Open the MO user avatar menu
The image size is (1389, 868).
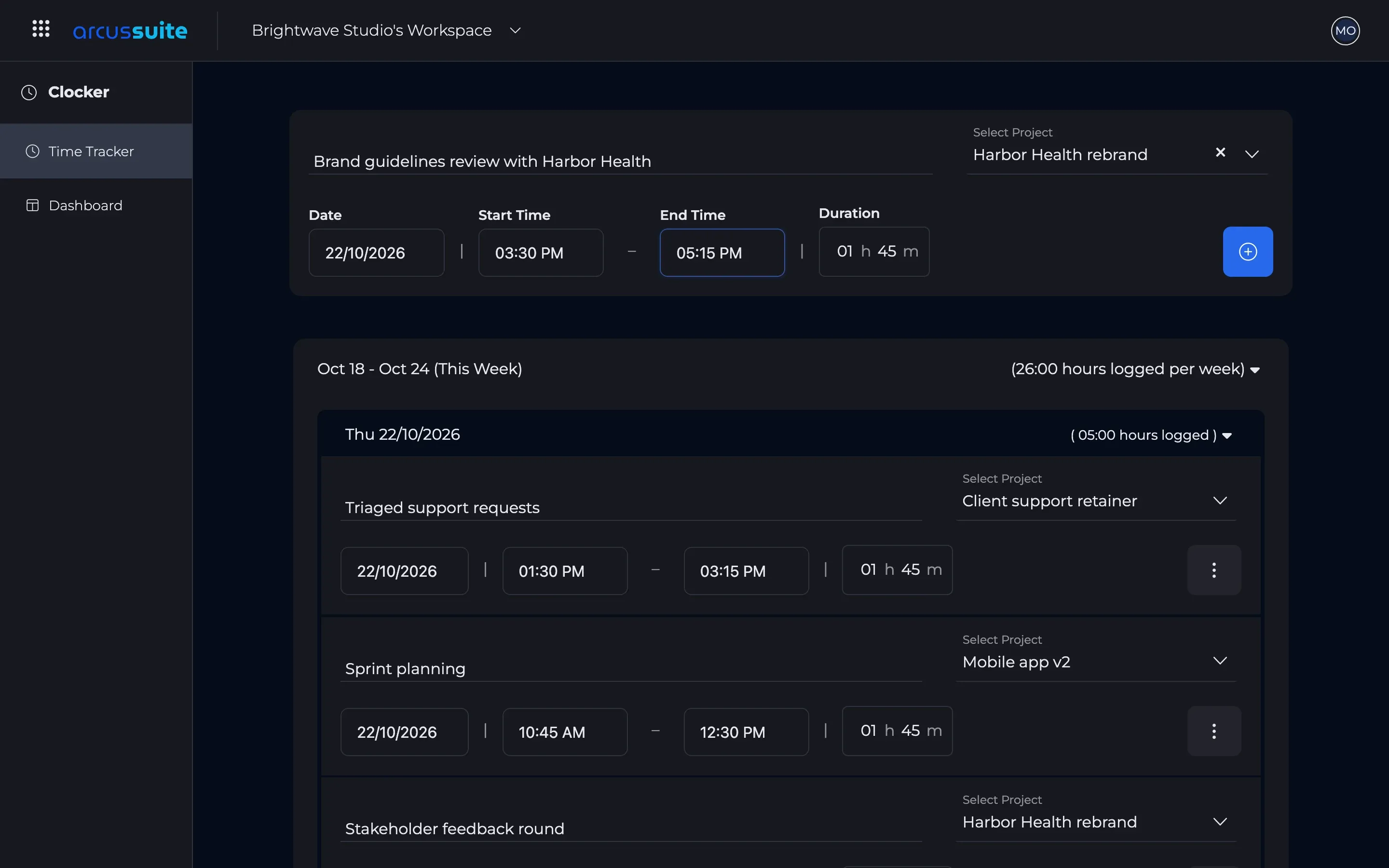(x=1345, y=30)
